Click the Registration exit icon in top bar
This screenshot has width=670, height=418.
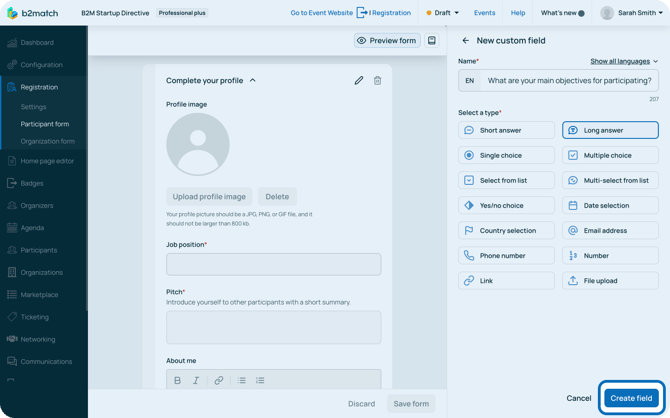362,13
